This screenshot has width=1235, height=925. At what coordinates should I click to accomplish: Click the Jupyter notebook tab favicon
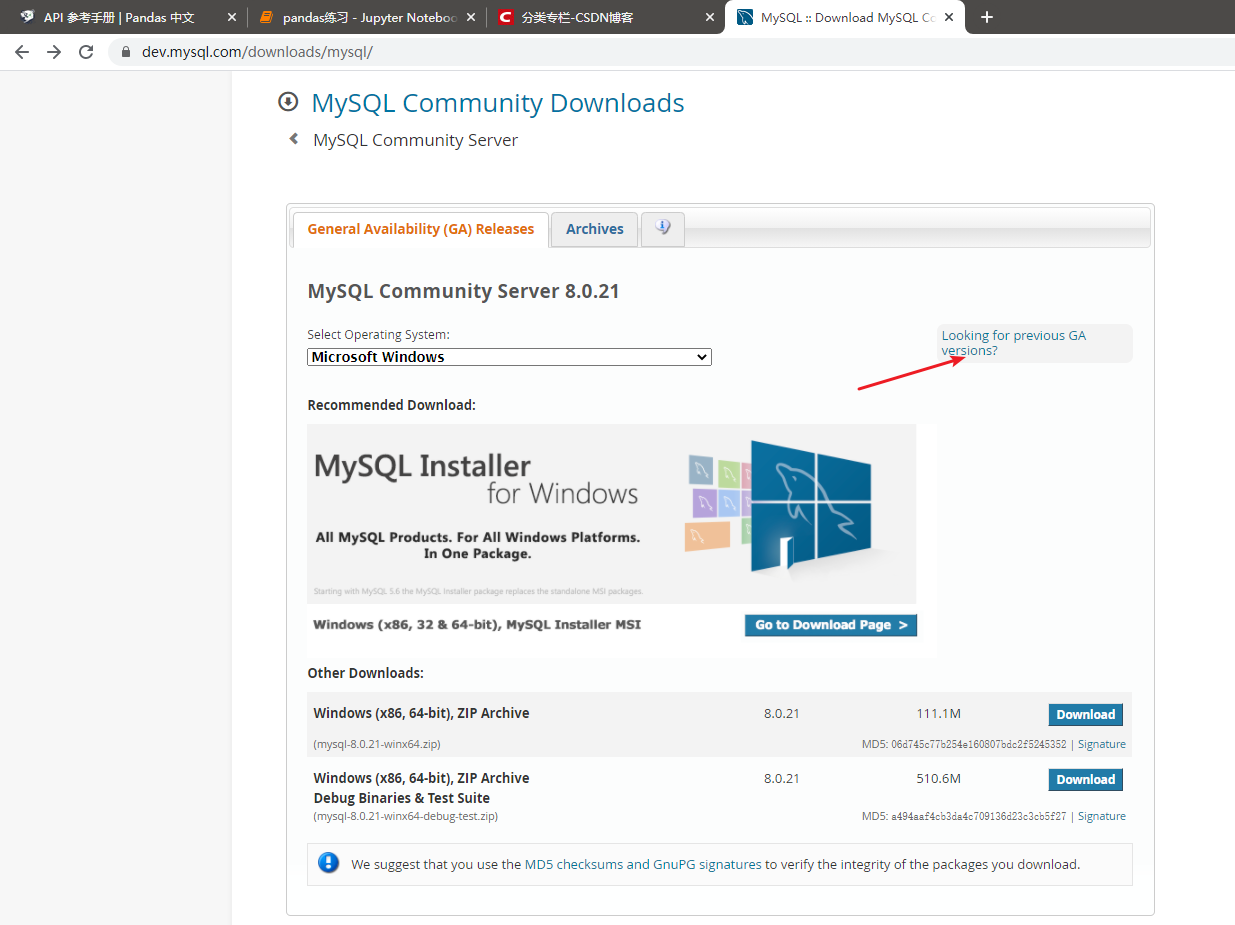pyautogui.click(x=266, y=18)
